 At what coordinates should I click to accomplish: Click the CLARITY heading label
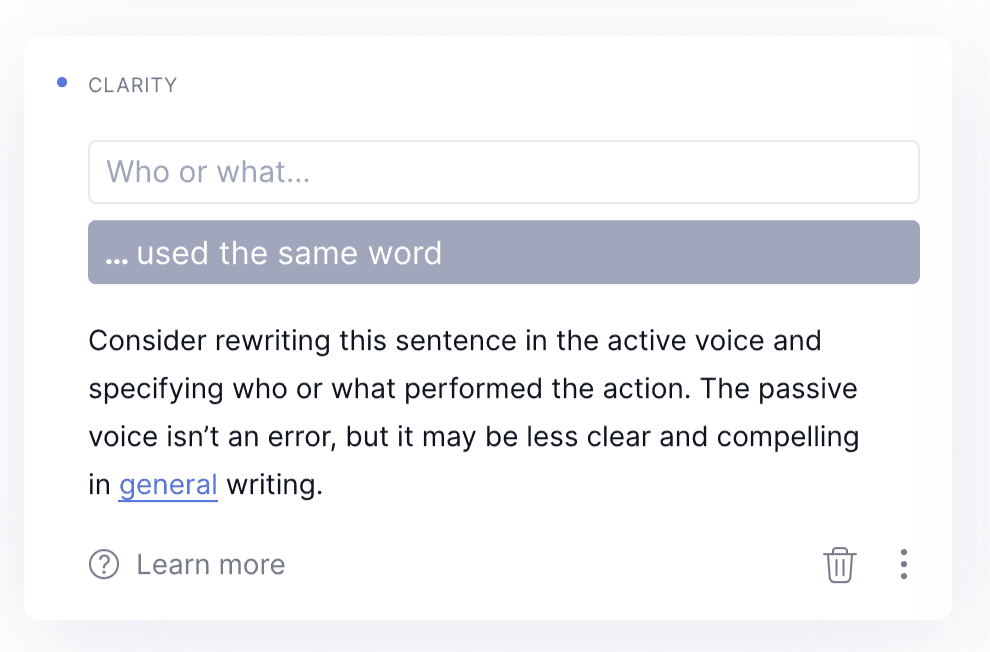133,85
